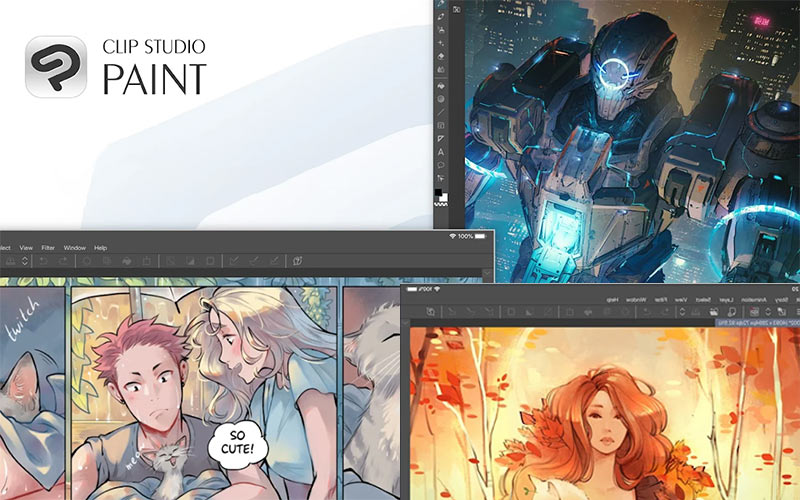800x500 pixels.
Task: Click Redo in comic window command bar
Action: [64, 261]
